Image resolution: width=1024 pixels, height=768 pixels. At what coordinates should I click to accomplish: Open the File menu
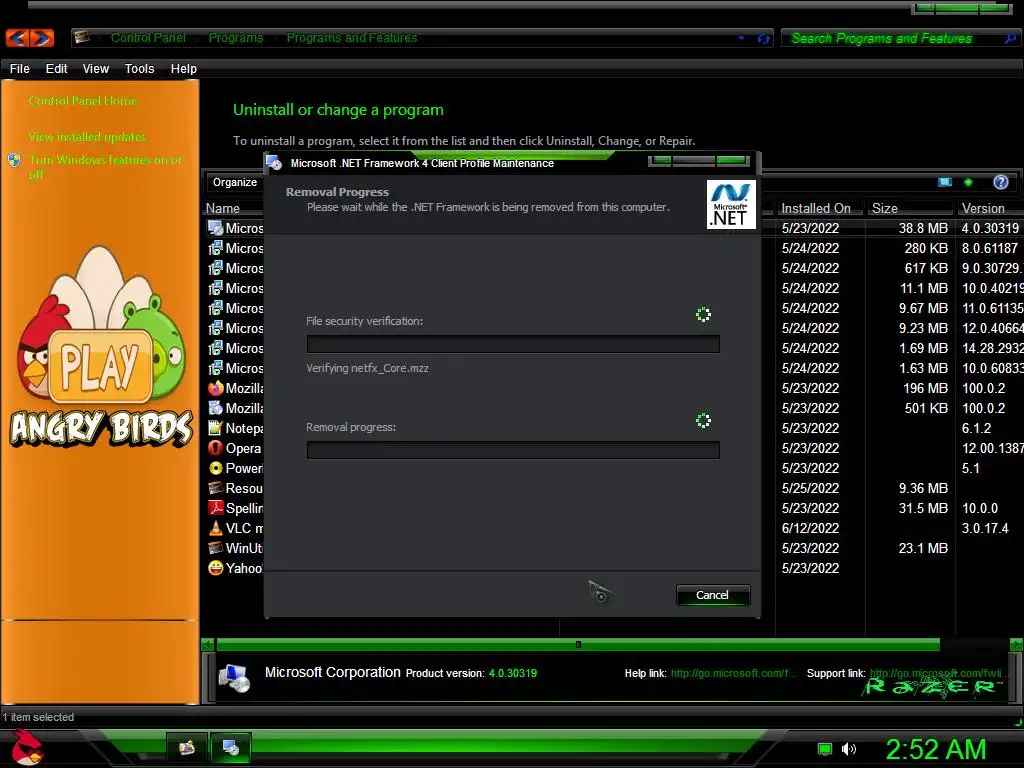[x=20, y=69]
